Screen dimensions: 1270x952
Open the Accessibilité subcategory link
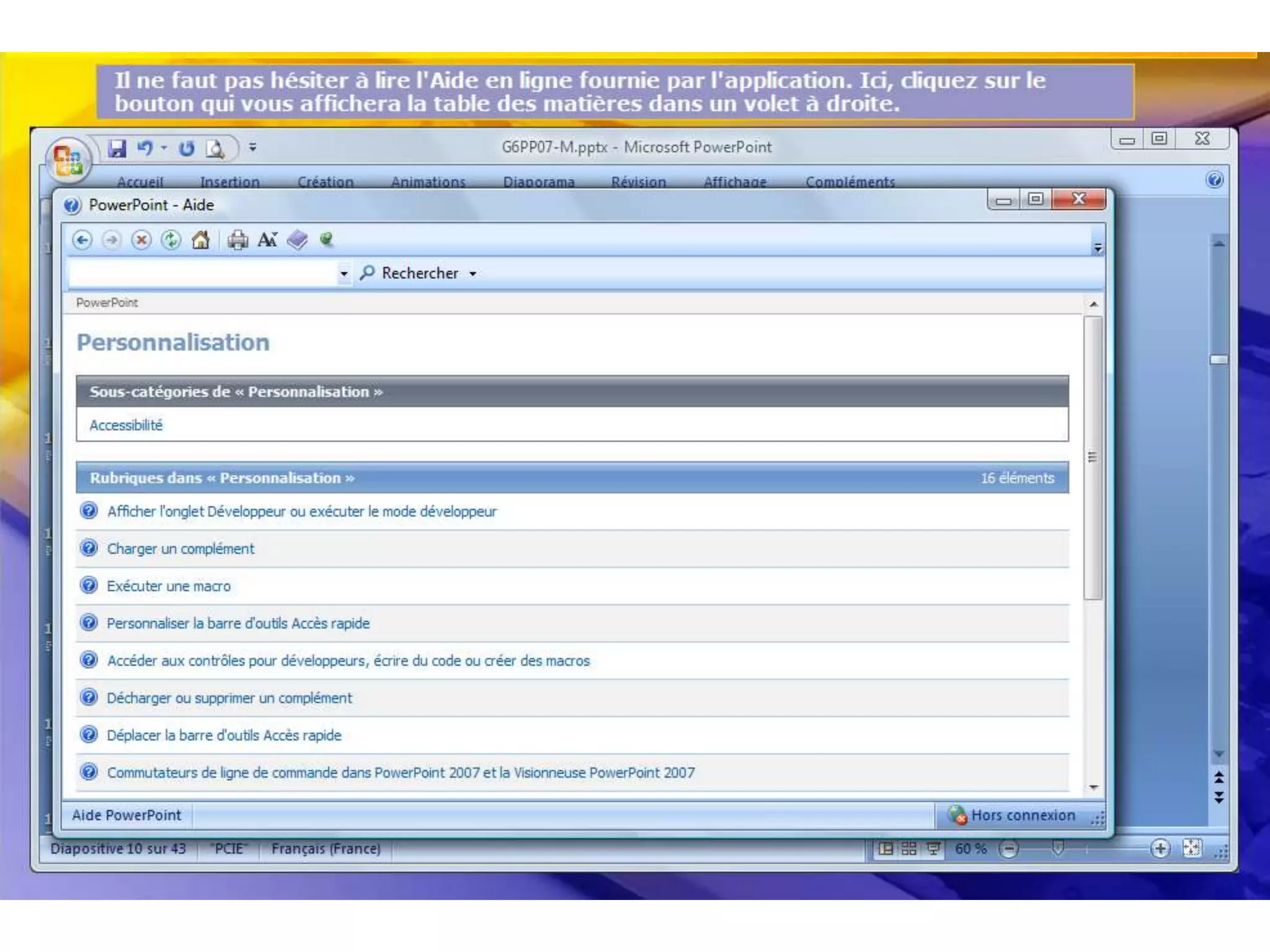coord(126,425)
